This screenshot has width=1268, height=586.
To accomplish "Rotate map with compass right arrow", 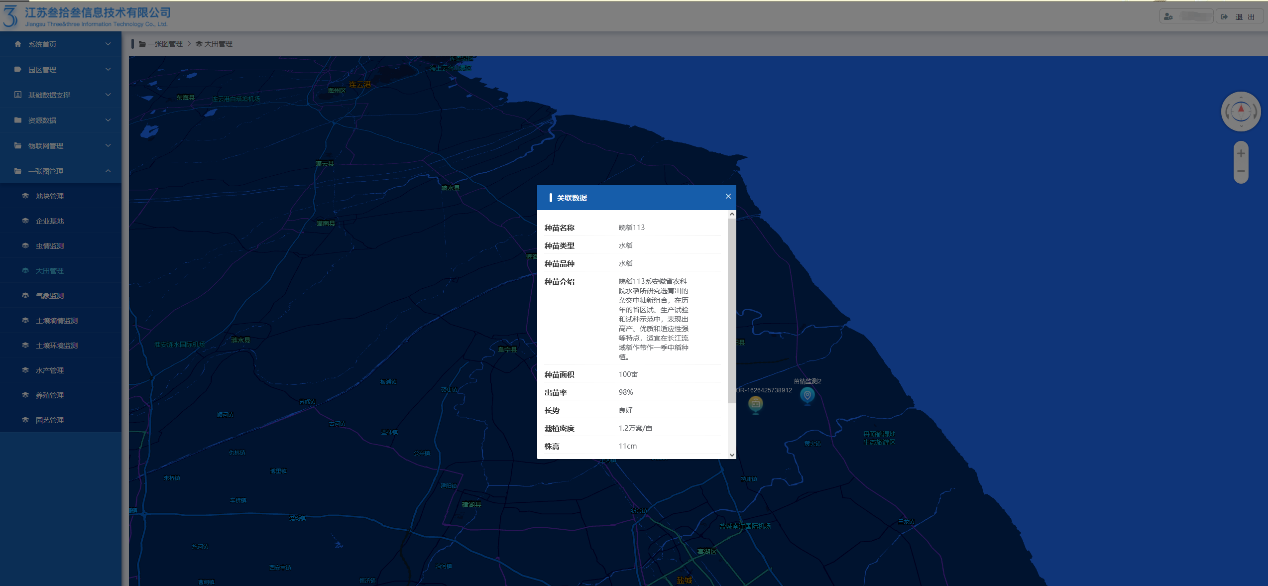I will (1253, 113).
